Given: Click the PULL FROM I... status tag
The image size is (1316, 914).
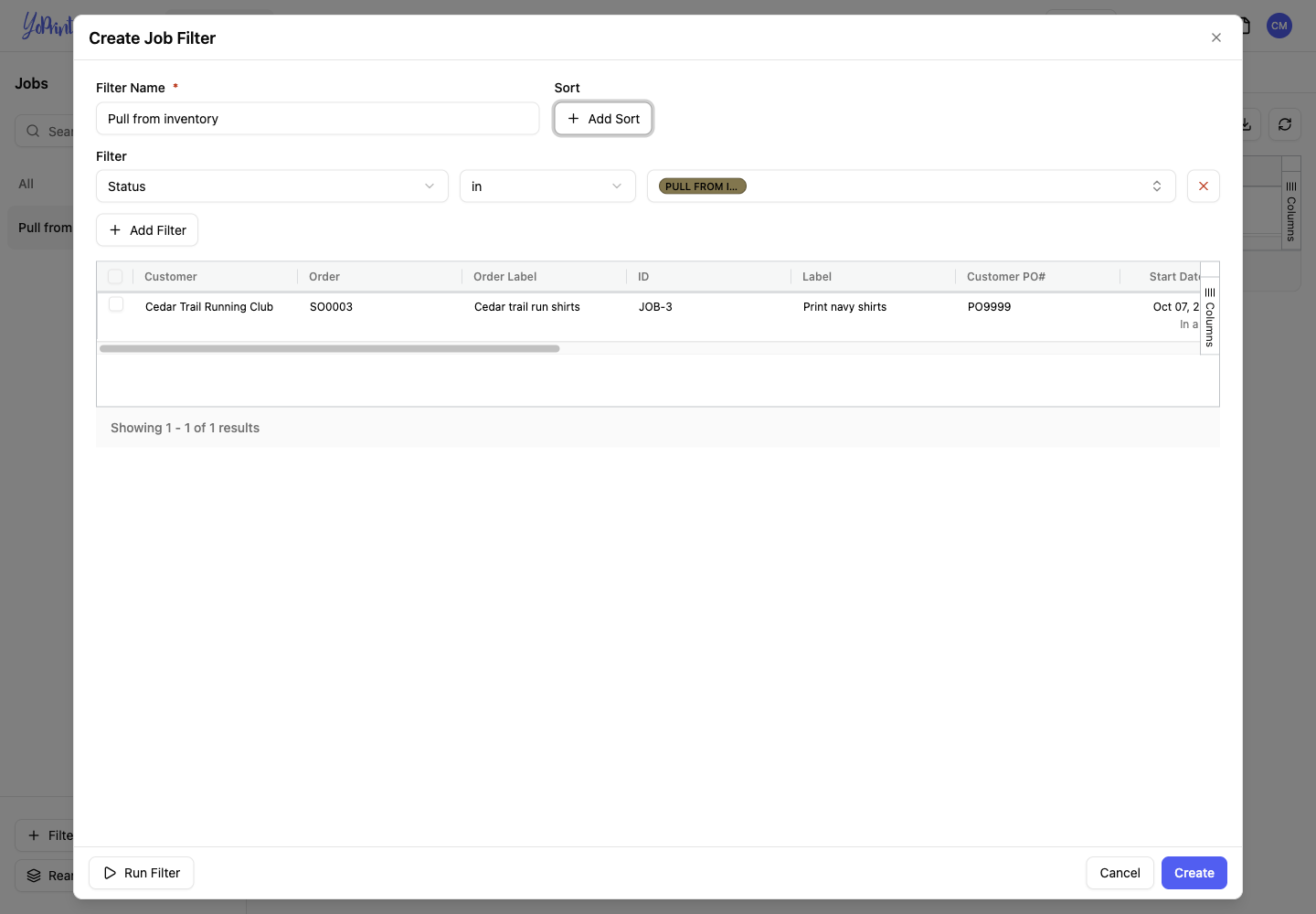Looking at the screenshot, I should coord(703,186).
